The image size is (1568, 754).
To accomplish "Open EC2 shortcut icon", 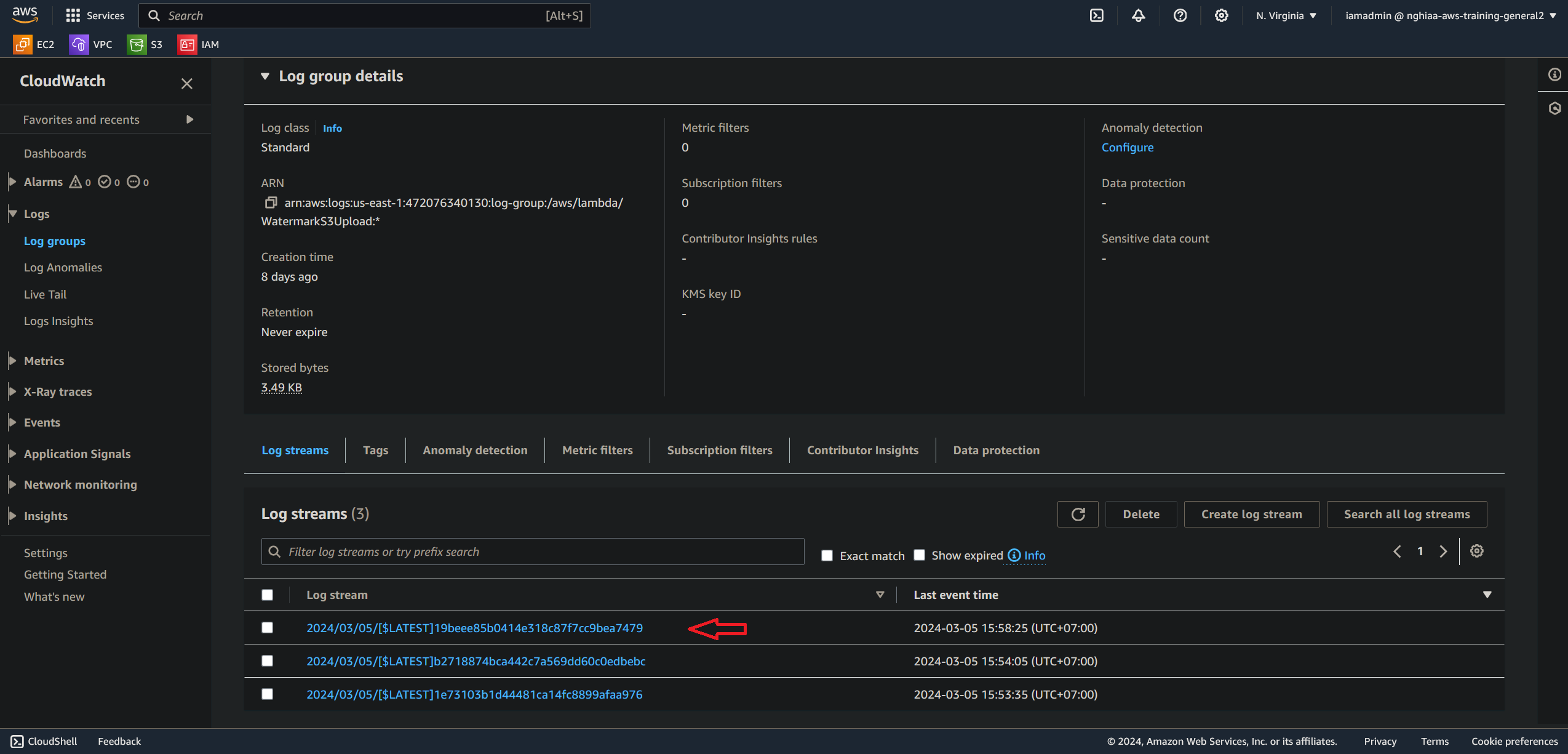I will point(23,44).
